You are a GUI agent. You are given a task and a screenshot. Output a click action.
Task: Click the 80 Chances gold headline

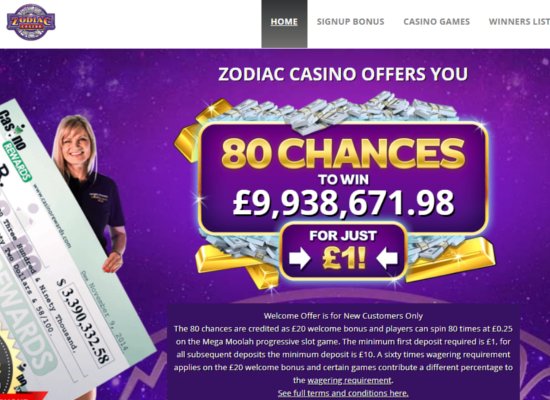pyautogui.click(x=343, y=153)
